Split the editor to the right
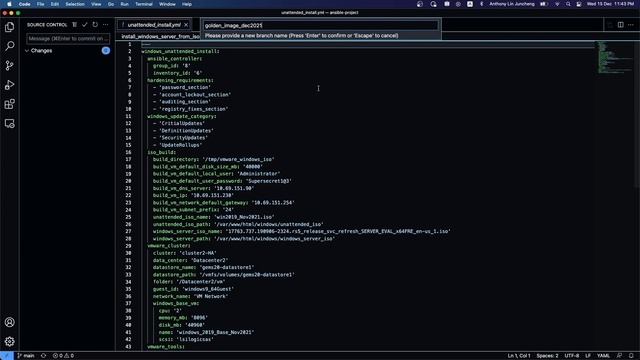 pos(620,24)
